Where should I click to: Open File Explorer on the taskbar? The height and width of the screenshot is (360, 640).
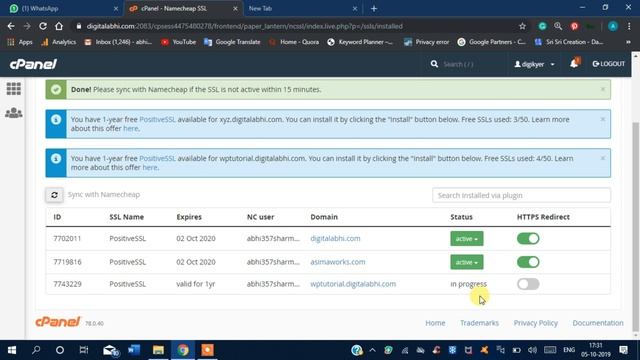pos(158,350)
